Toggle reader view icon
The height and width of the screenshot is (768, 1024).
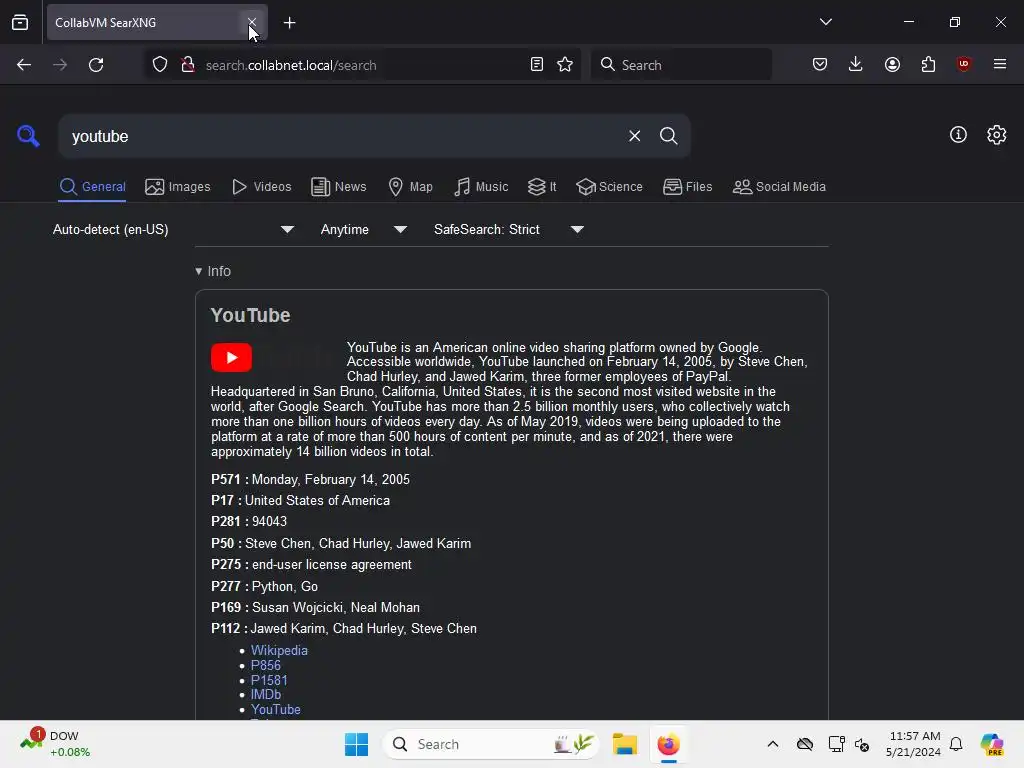537,65
